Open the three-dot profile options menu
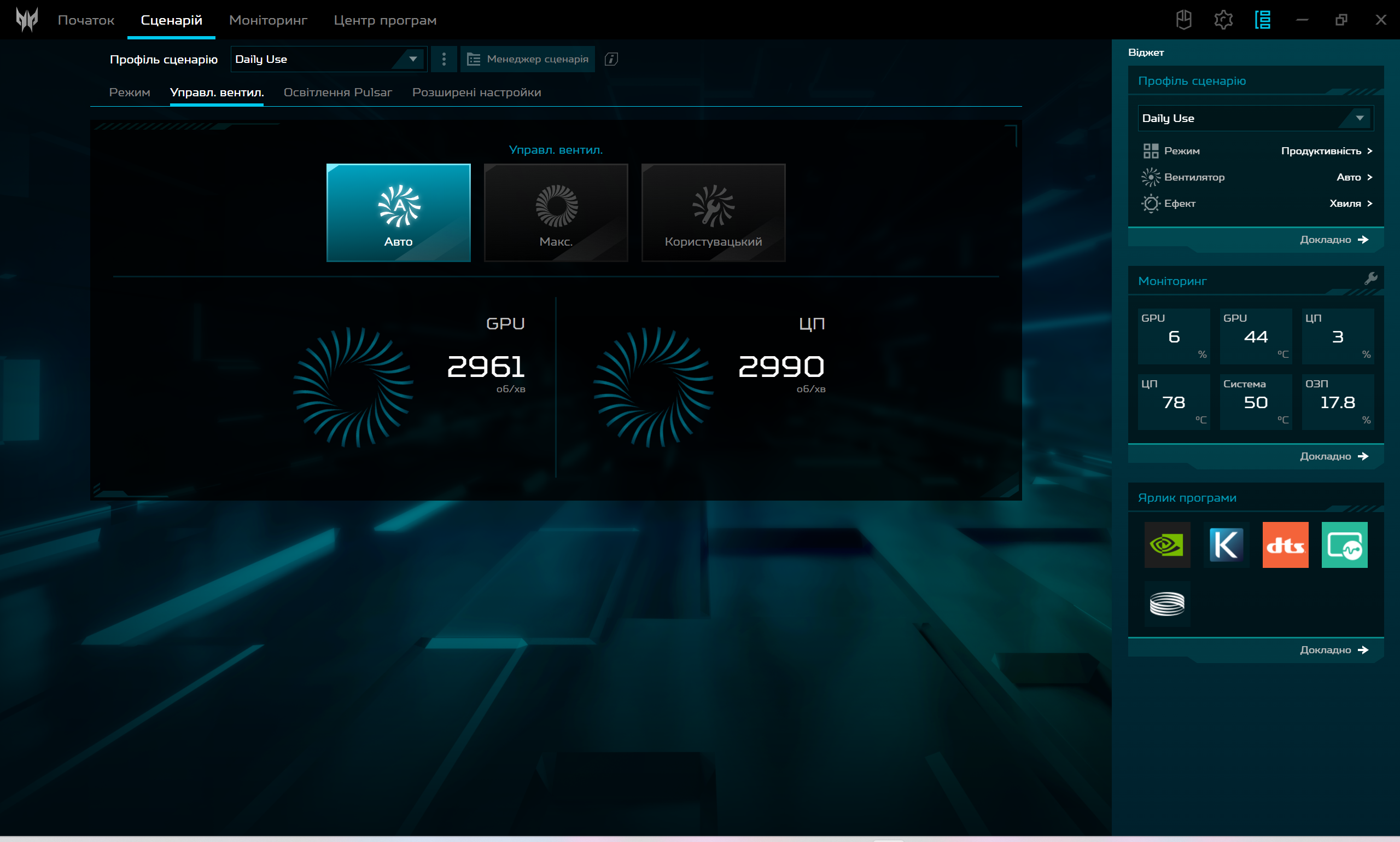Viewport: 1400px width, 842px height. point(444,59)
